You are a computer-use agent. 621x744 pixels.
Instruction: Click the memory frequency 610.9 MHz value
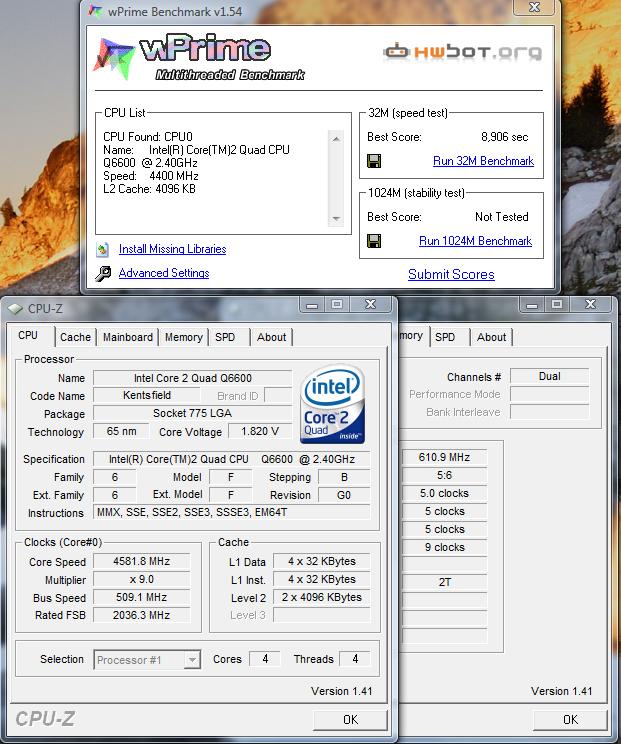(x=444, y=457)
